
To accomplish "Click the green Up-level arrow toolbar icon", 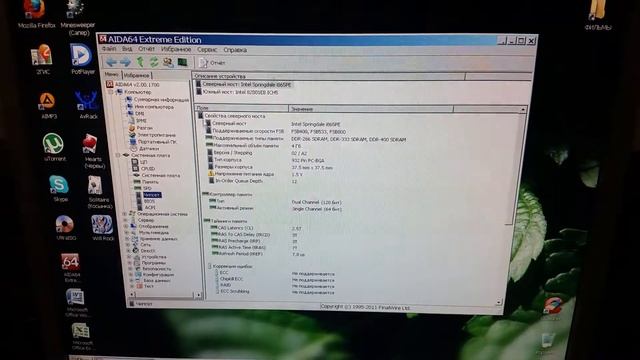I will [x=140, y=62].
